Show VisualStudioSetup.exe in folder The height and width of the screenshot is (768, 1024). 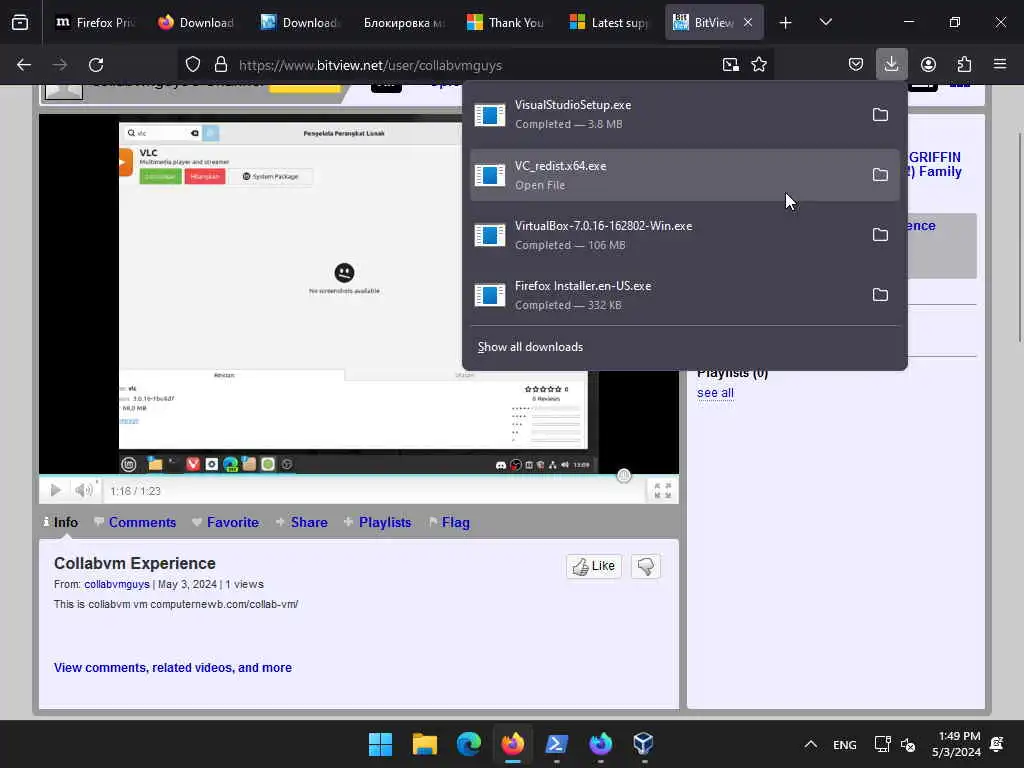880,115
